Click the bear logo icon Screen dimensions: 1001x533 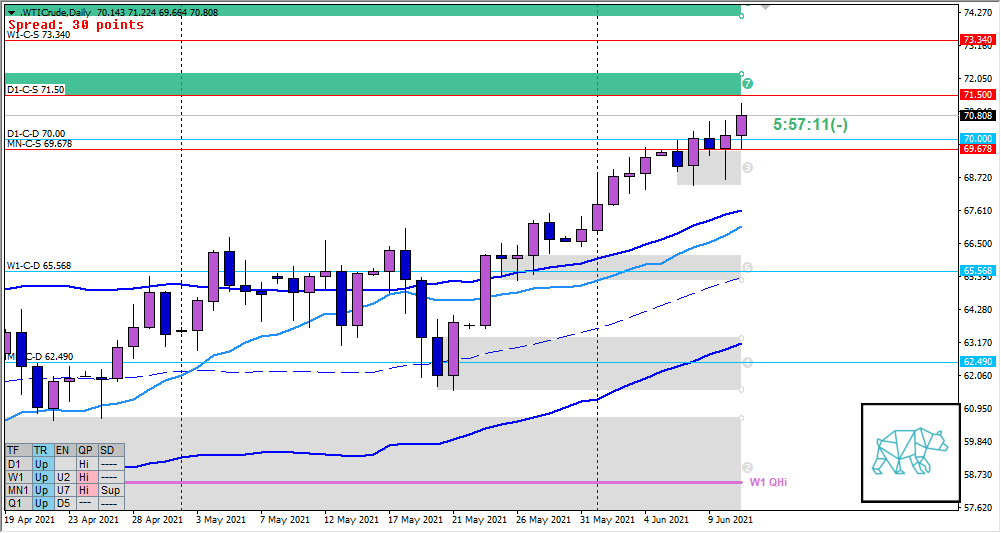(910, 452)
